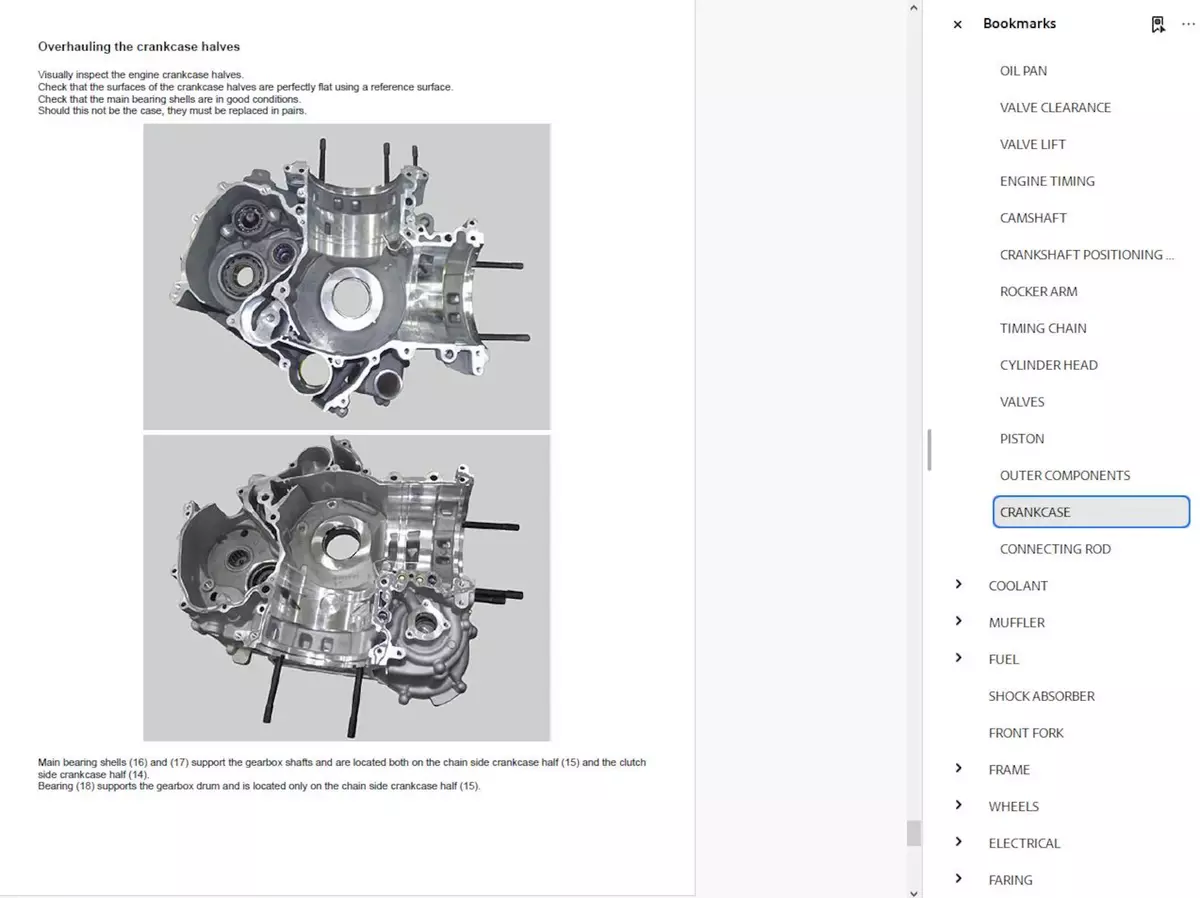Expand the FARING bookmark chevron
The width and height of the screenshot is (1200, 898).
[958, 879]
